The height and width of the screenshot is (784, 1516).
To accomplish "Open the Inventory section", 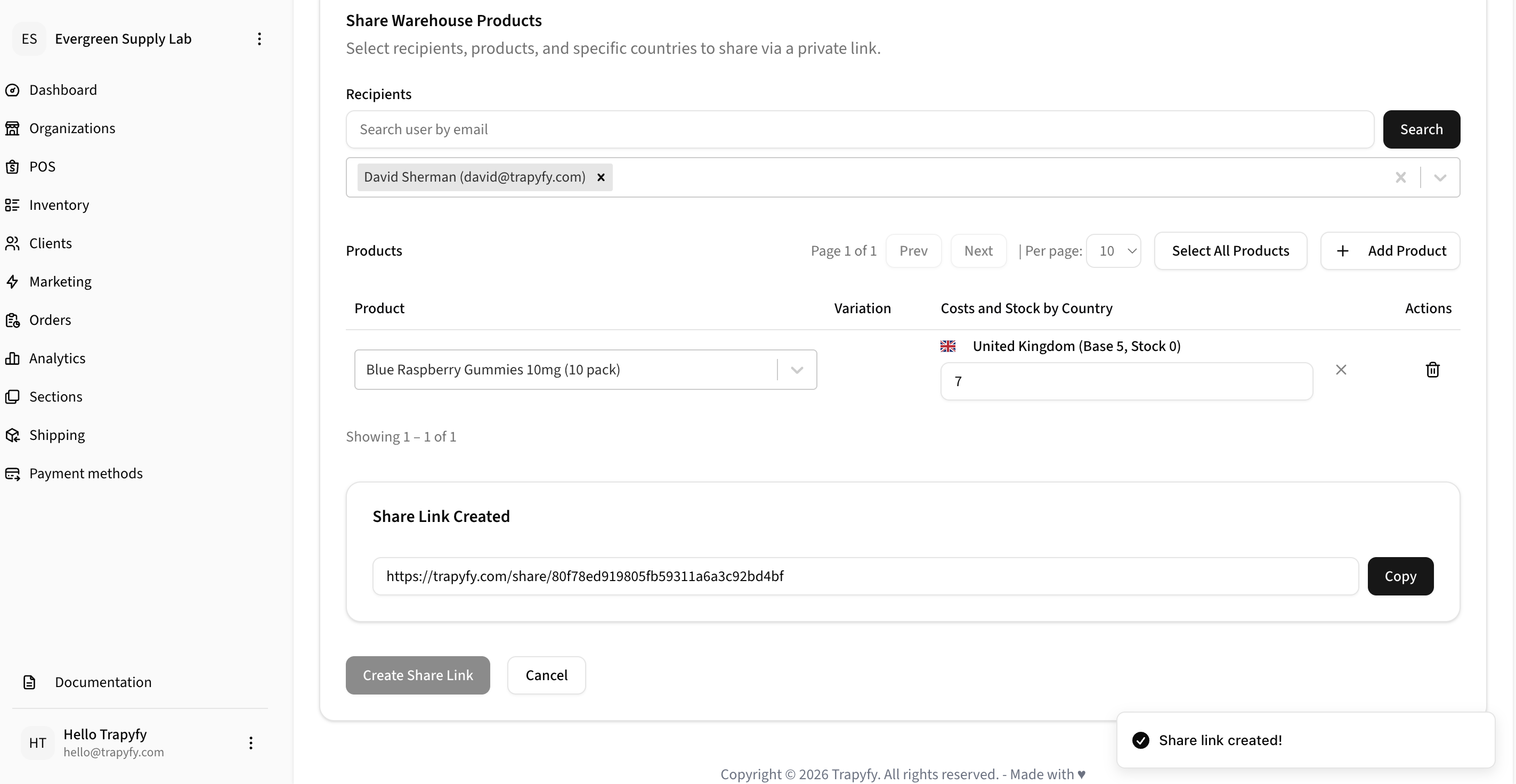I will tap(59, 205).
